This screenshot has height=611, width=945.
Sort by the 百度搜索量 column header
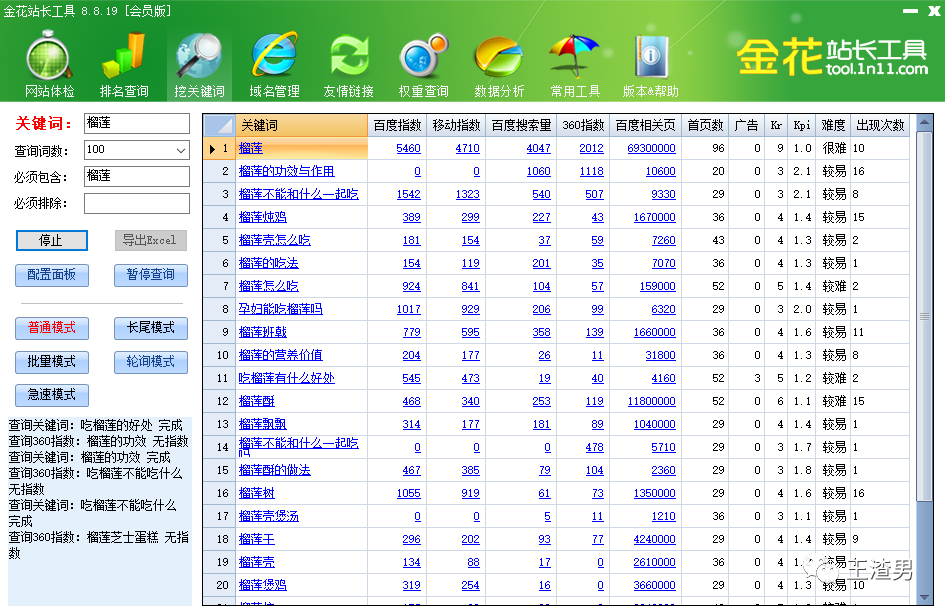(x=521, y=125)
